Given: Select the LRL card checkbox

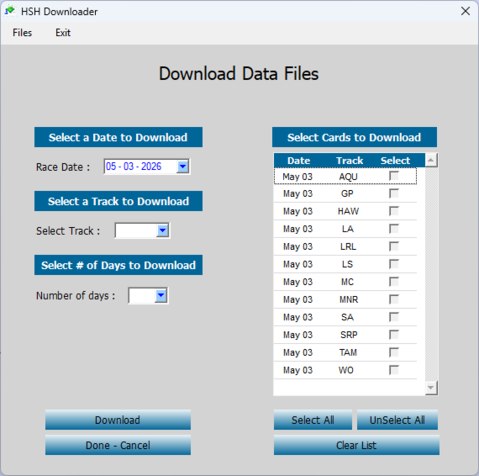Looking at the screenshot, I should (x=394, y=246).
